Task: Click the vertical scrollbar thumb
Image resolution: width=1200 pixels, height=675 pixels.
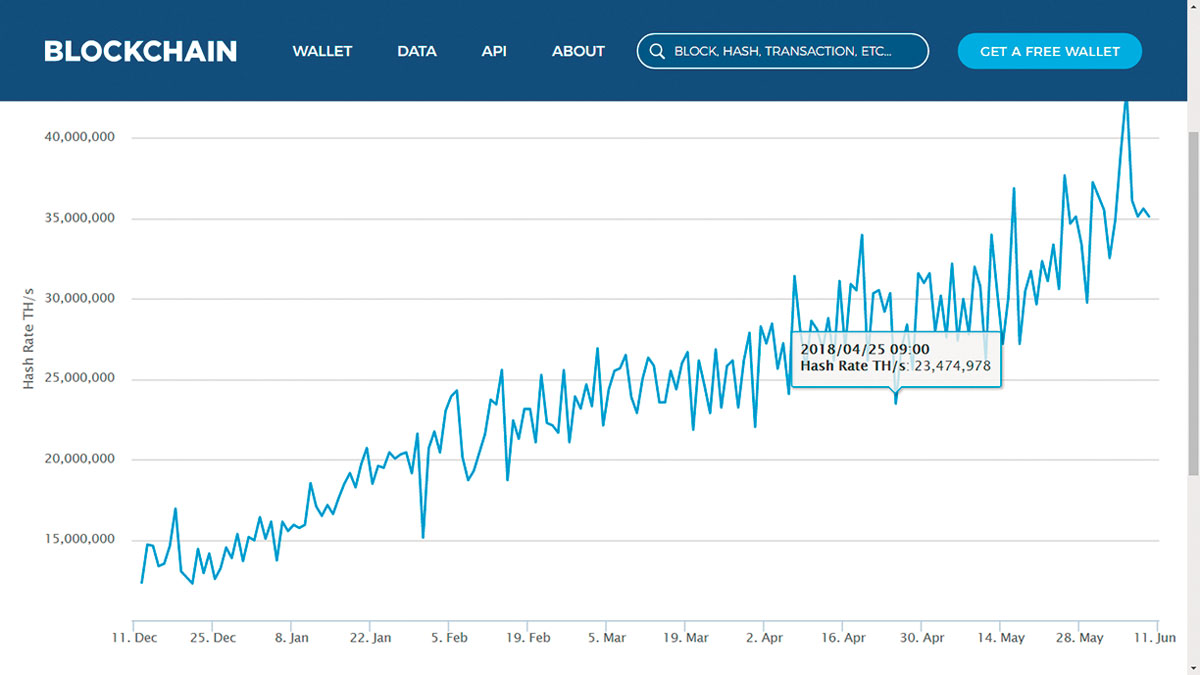Action: point(1192,300)
